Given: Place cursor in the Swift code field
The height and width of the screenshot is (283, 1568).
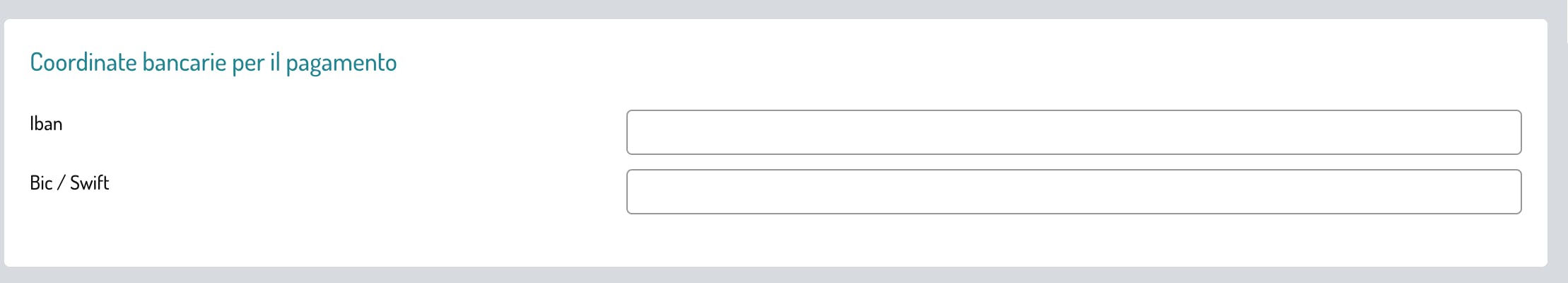Looking at the screenshot, I should pyautogui.click(x=1074, y=192).
